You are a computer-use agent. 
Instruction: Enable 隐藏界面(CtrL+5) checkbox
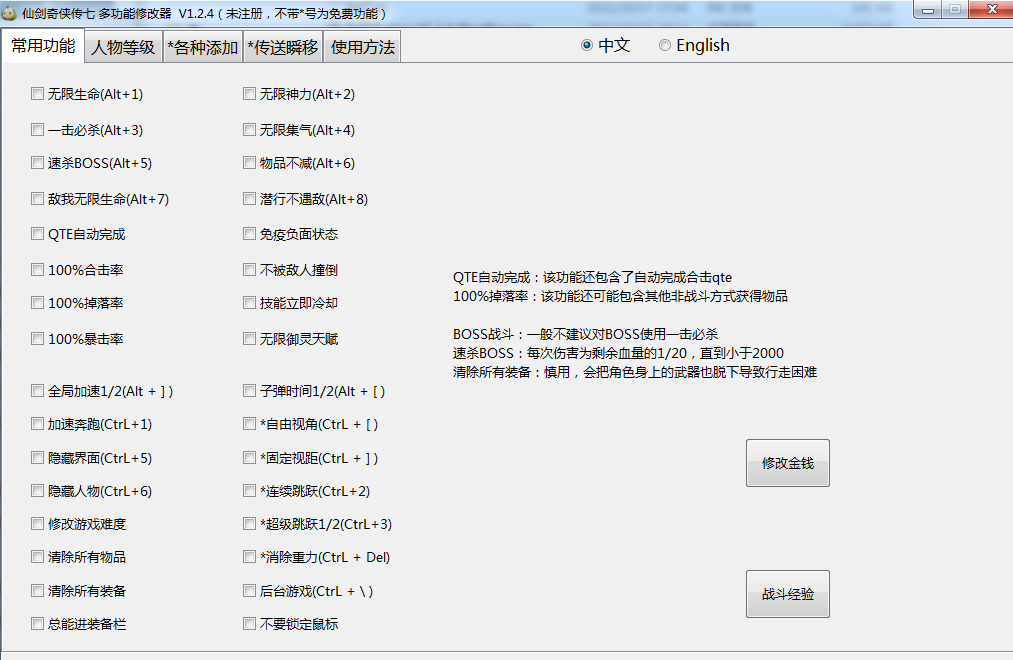(37, 458)
